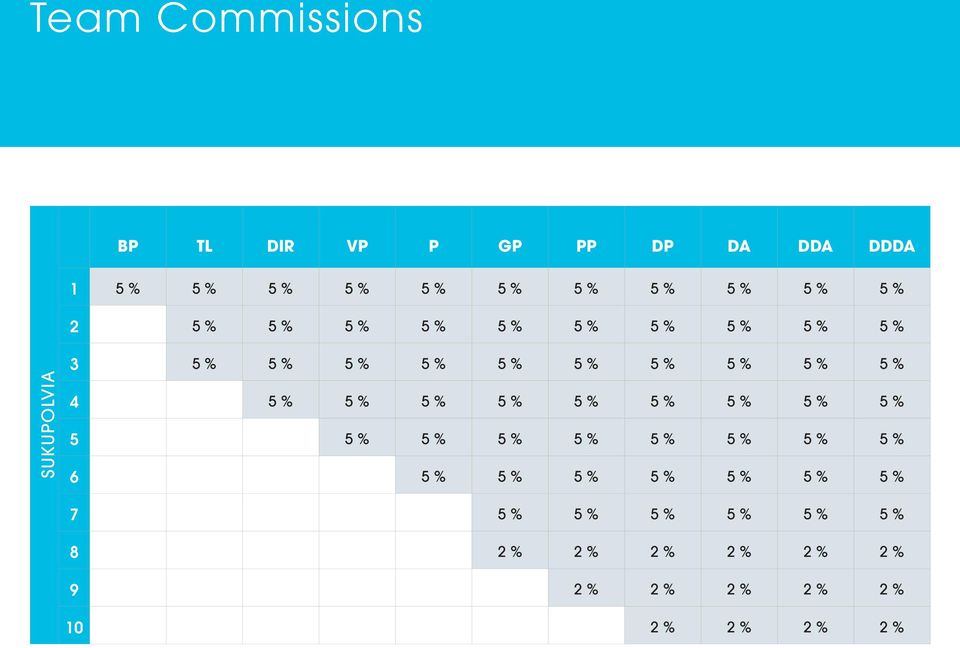
Task: Click the DP column header
Action: [662, 246]
